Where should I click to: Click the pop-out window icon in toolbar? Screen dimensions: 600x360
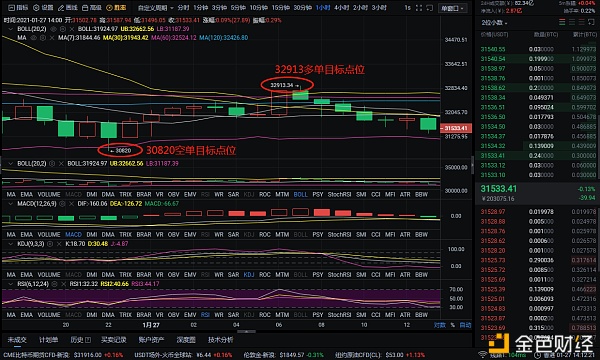430,8
